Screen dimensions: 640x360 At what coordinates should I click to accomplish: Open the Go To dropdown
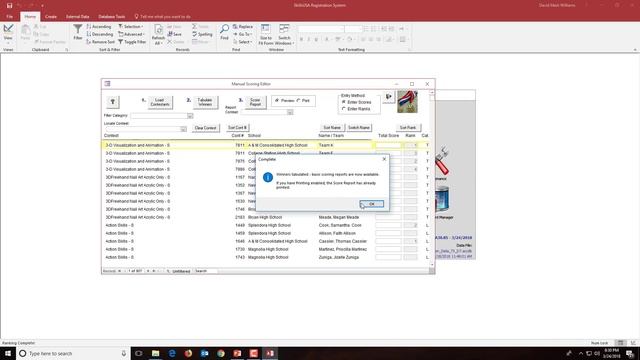242,34
